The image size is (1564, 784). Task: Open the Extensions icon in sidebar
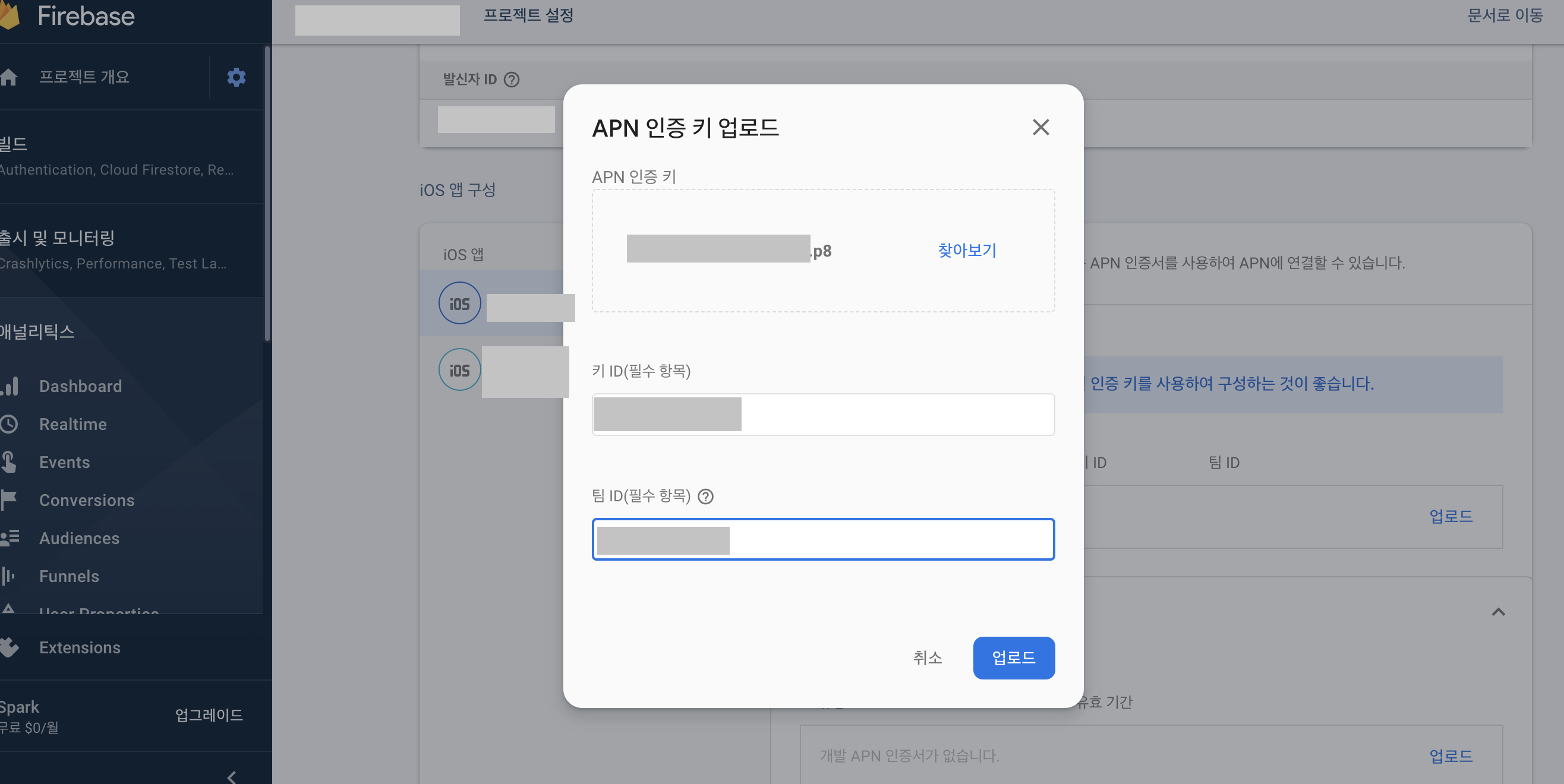pyautogui.click(x=9, y=647)
